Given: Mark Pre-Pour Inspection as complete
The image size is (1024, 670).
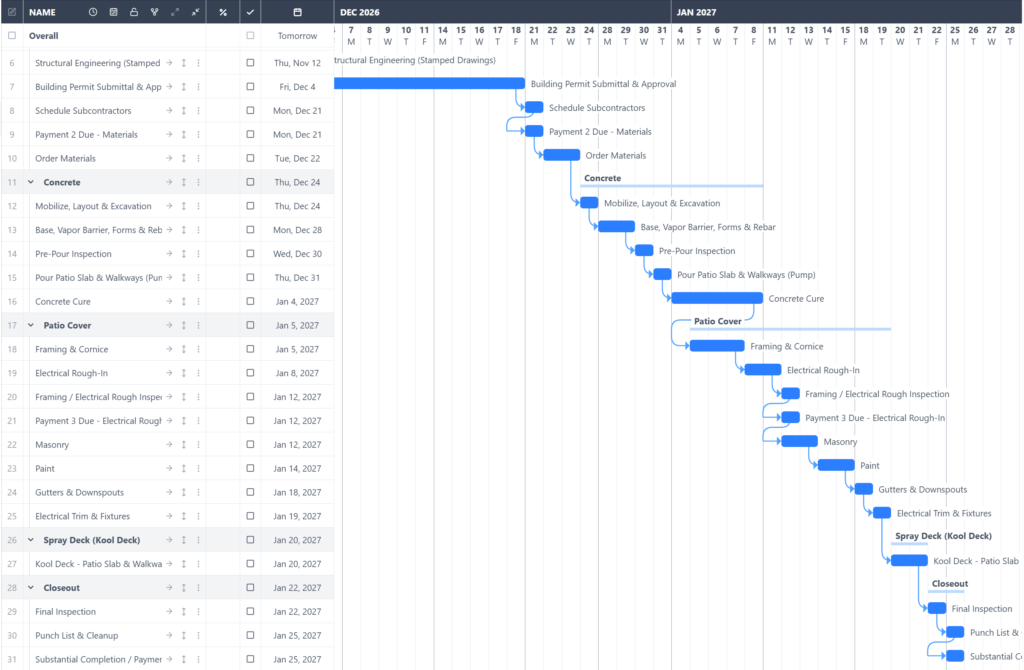Looking at the screenshot, I should [250, 253].
